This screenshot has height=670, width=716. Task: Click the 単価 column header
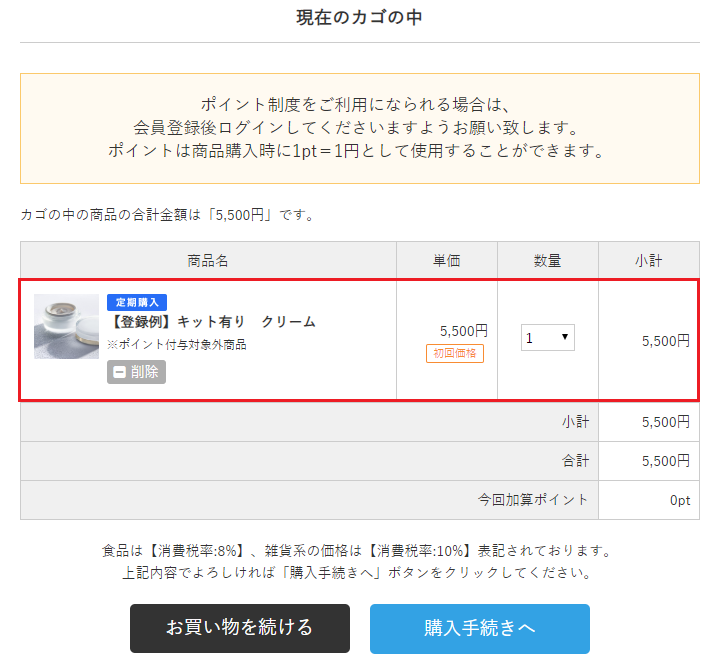(446, 260)
